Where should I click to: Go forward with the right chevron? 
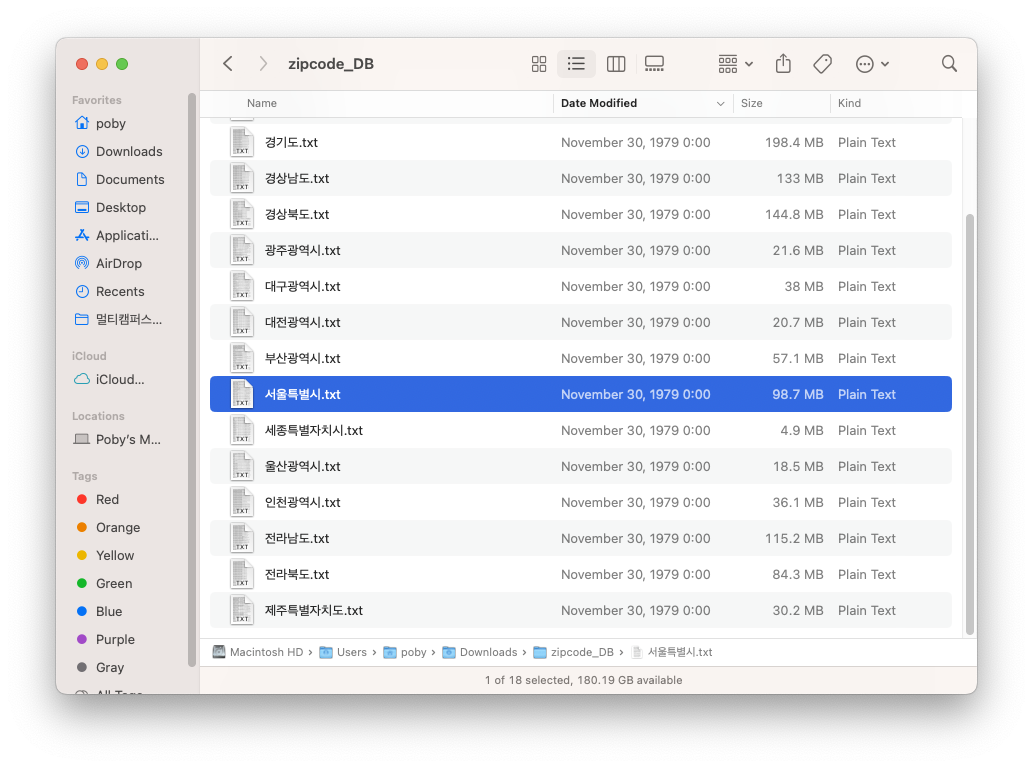pos(263,64)
